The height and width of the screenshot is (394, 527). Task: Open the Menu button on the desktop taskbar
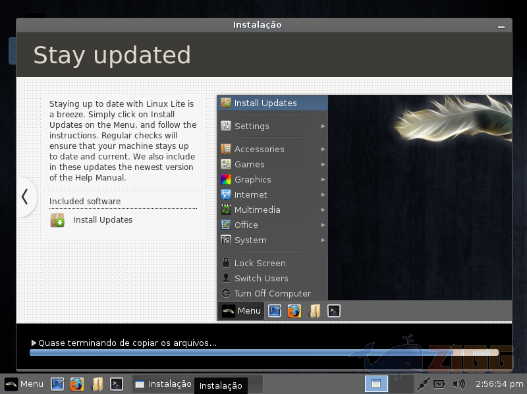coord(24,384)
